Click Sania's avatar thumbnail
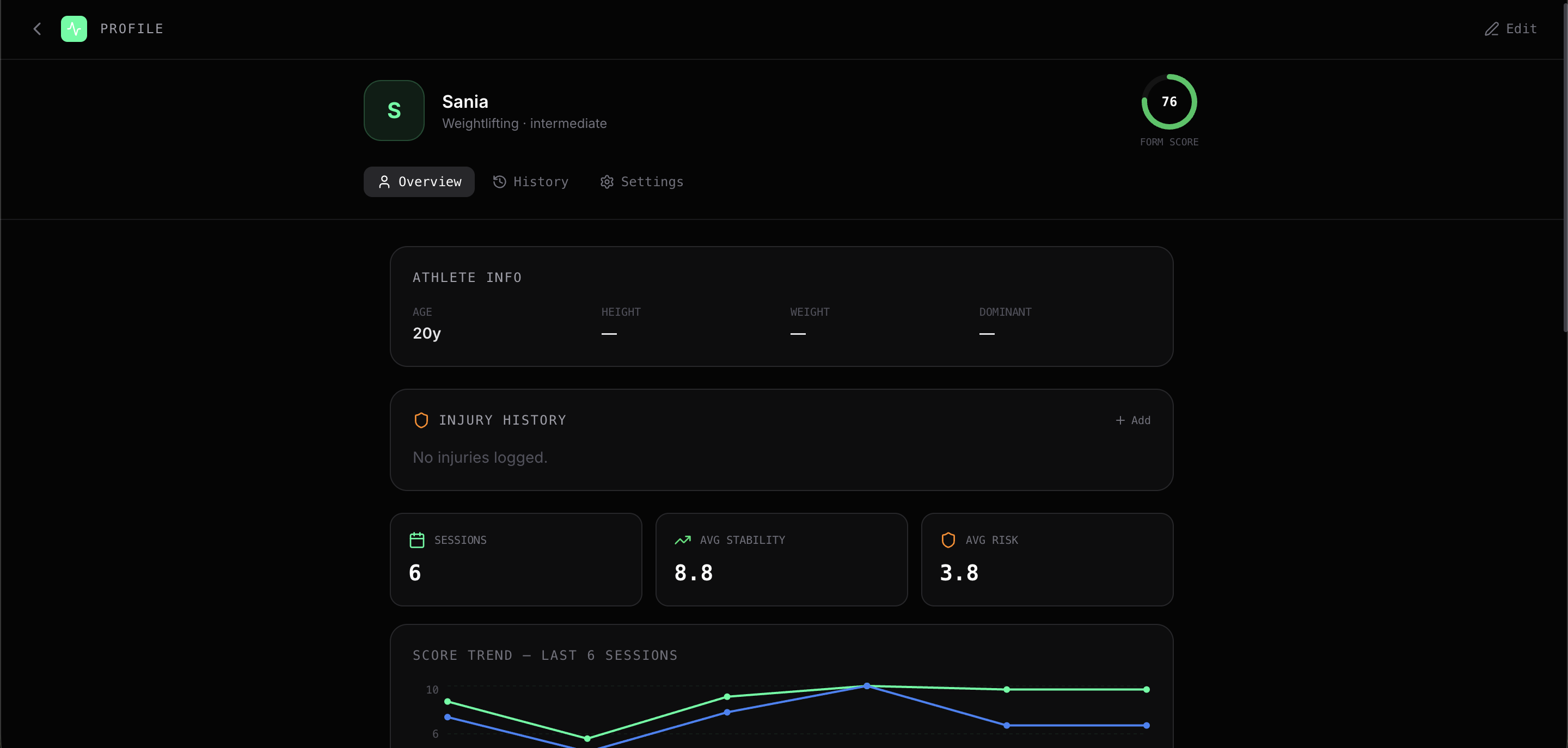This screenshot has width=1568, height=748. coord(394,110)
